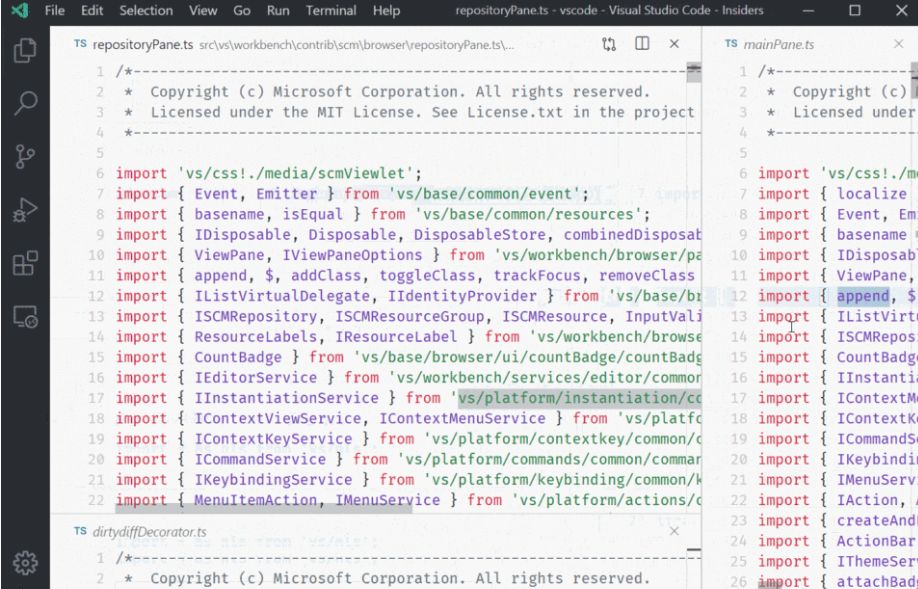Open the Remote Explorer view
Screen dimensions: 918x589
point(25,317)
